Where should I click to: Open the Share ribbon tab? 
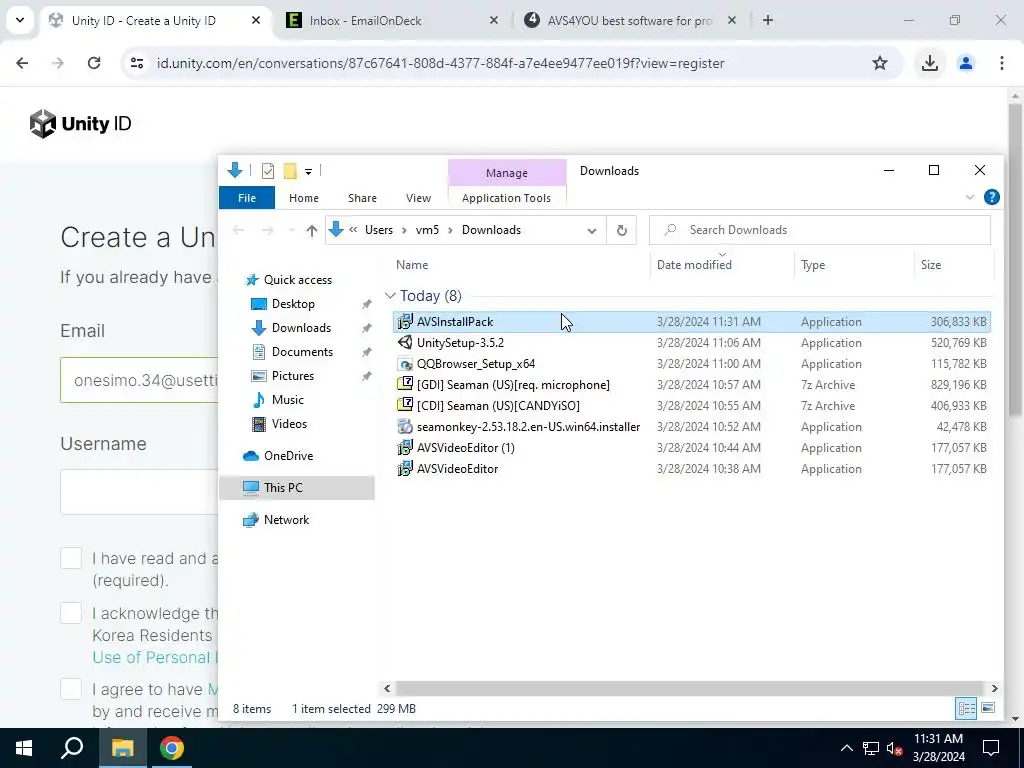tap(362, 198)
